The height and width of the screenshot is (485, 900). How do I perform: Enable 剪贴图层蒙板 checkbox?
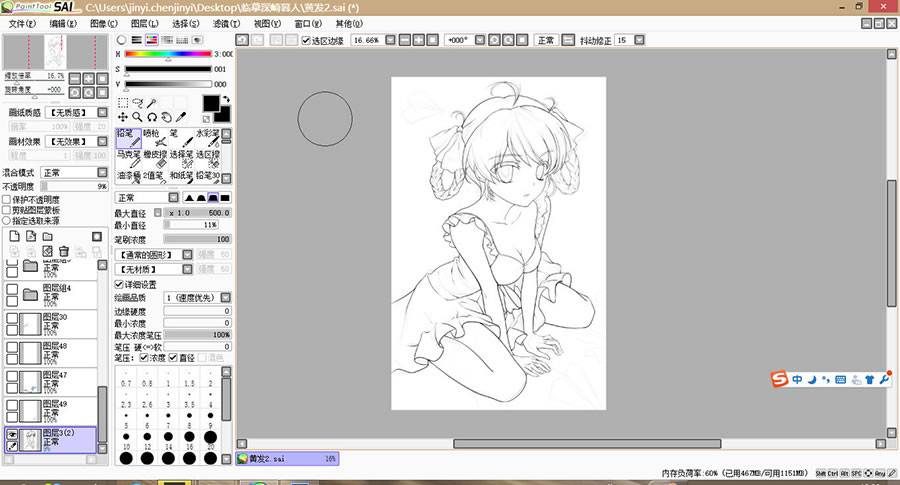point(6,210)
